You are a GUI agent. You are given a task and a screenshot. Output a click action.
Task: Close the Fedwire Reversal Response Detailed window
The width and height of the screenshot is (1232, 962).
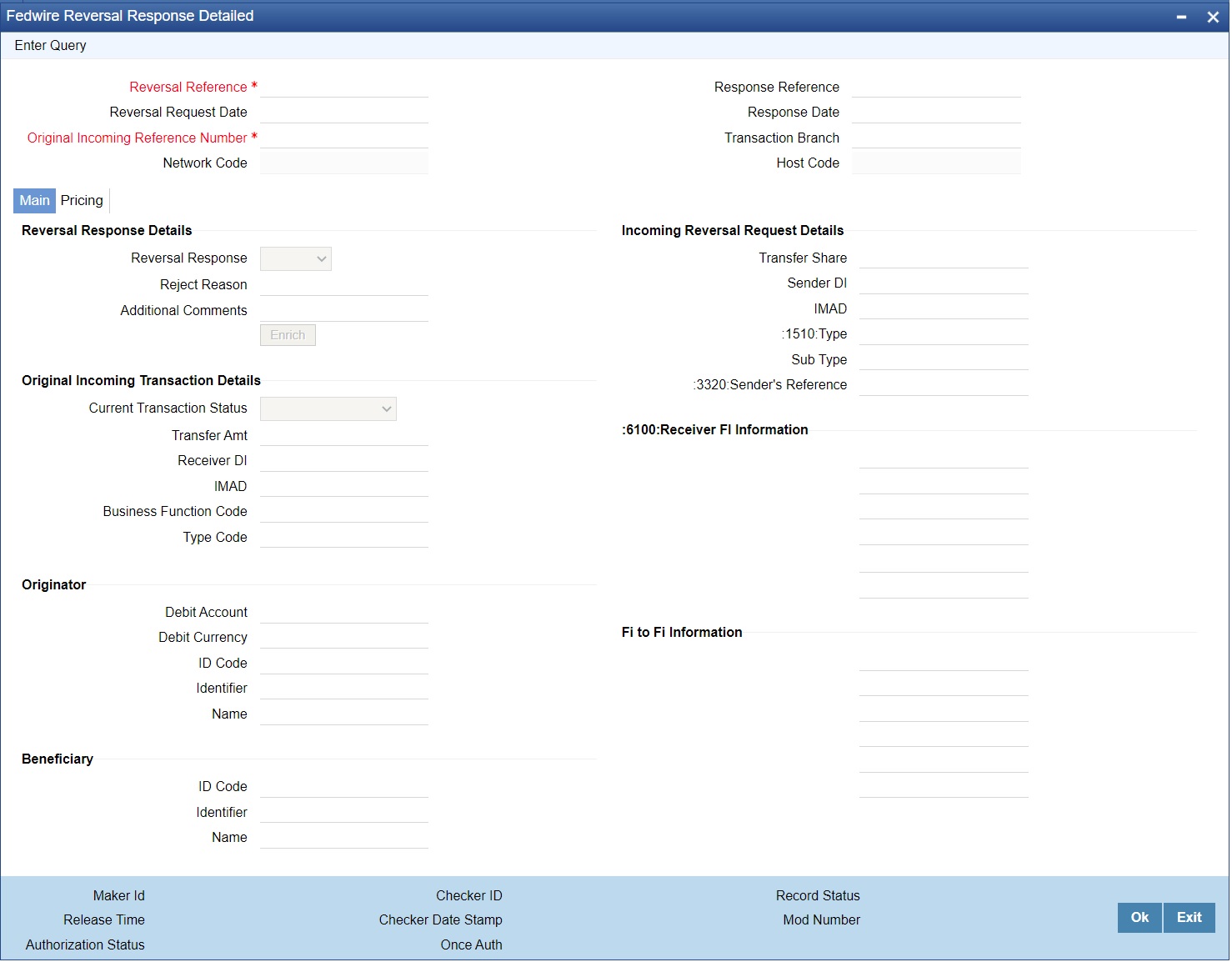pos(1213,17)
